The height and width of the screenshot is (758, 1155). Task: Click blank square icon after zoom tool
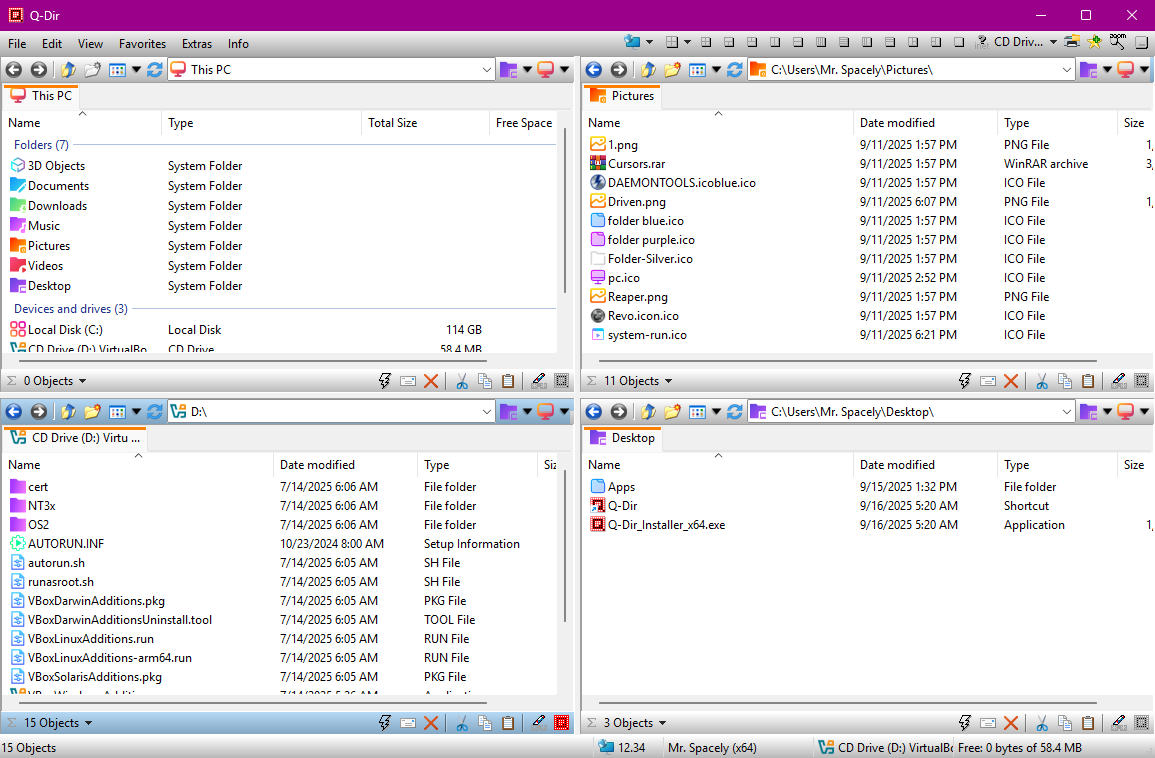point(1141,42)
